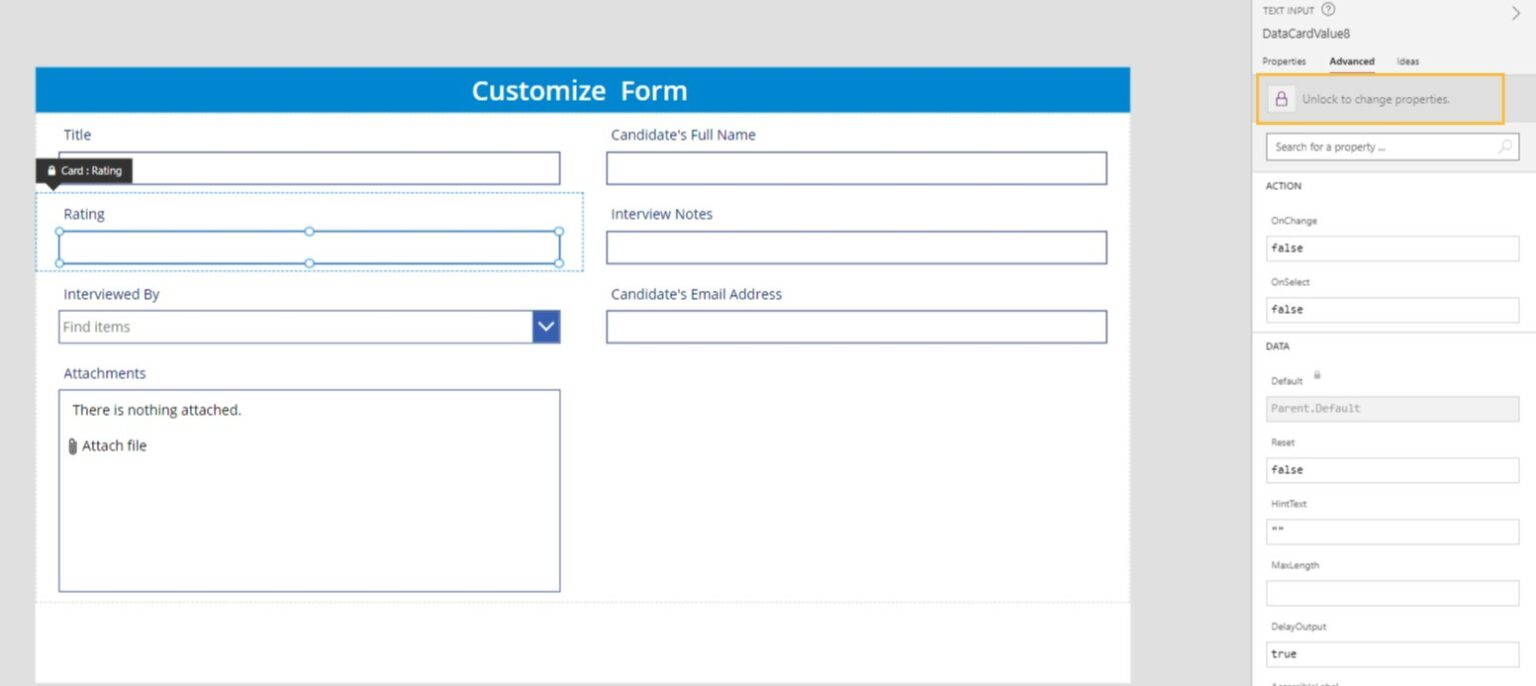Click the magnifier icon in property search
This screenshot has height=686, width=1536.
(1506, 146)
